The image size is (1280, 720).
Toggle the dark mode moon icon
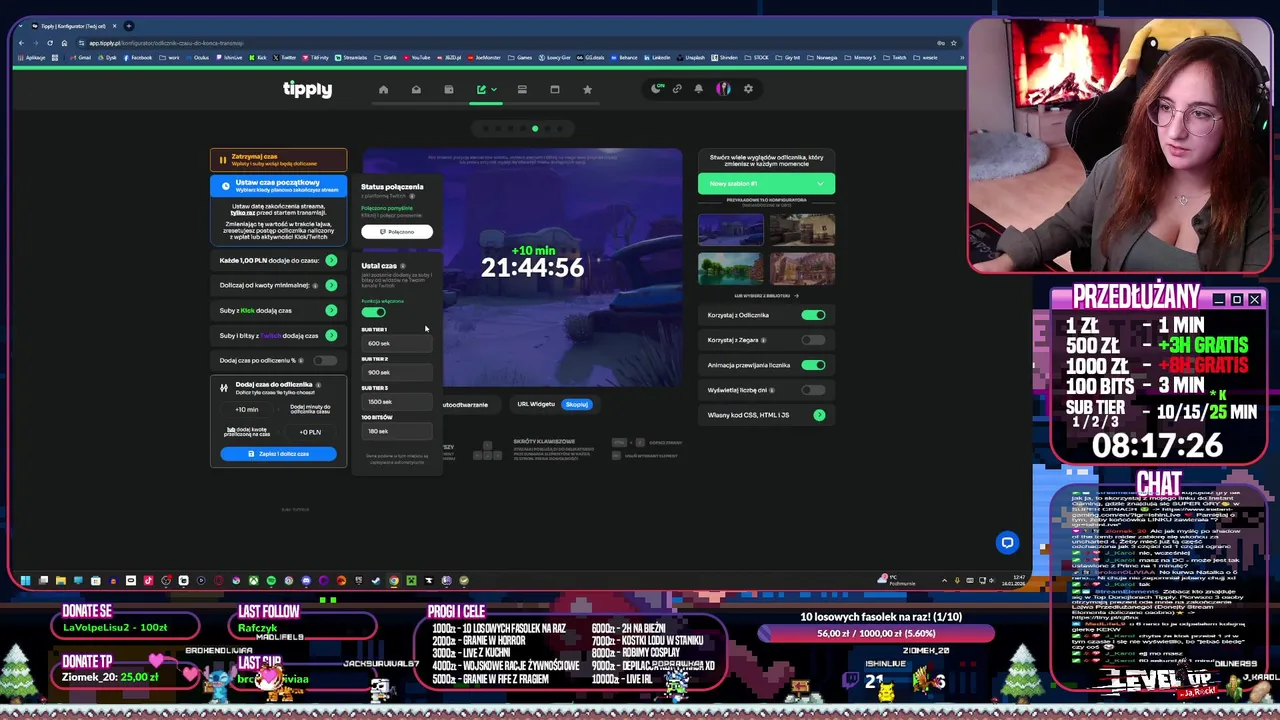click(657, 88)
